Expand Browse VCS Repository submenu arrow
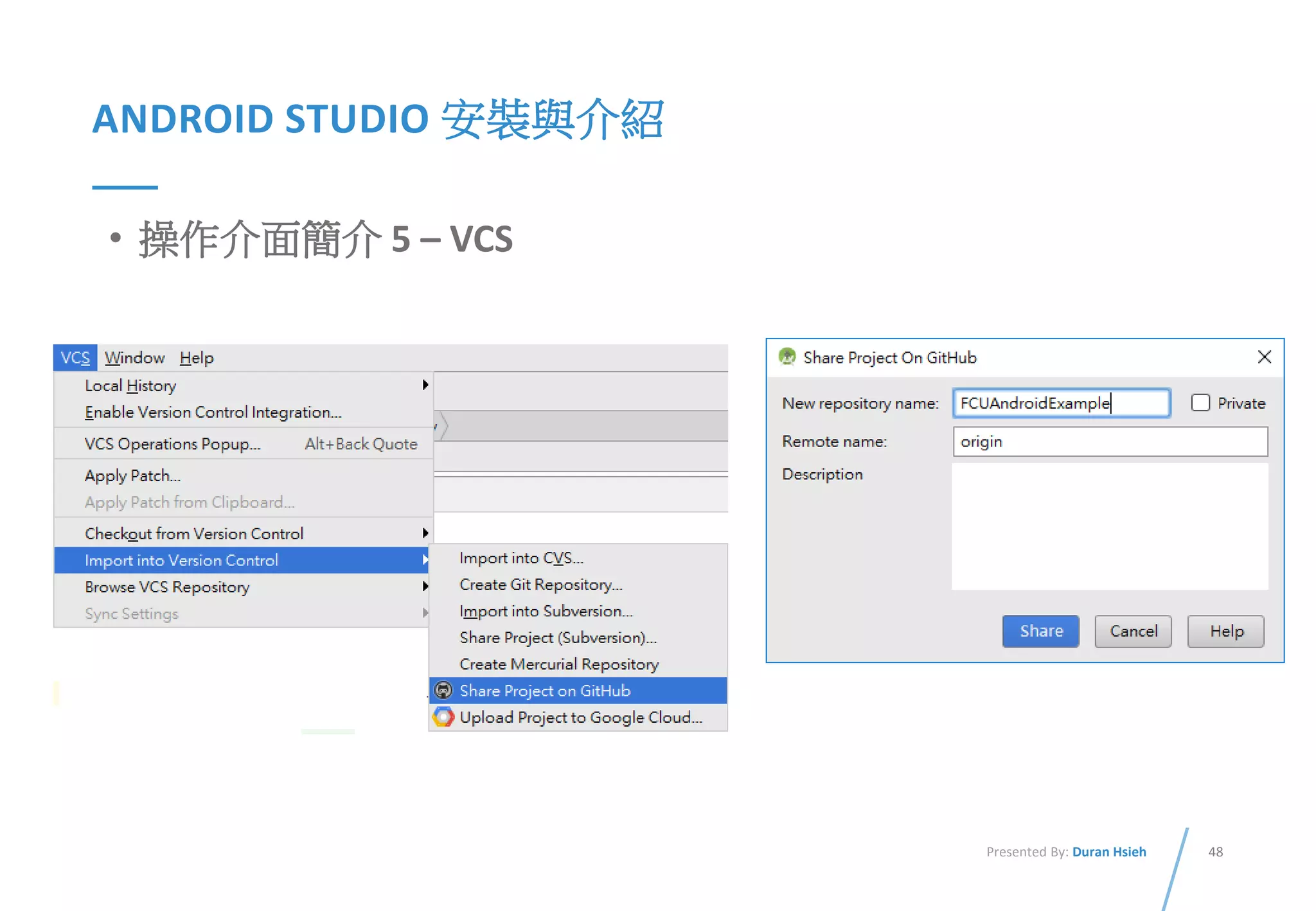 coord(425,587)
